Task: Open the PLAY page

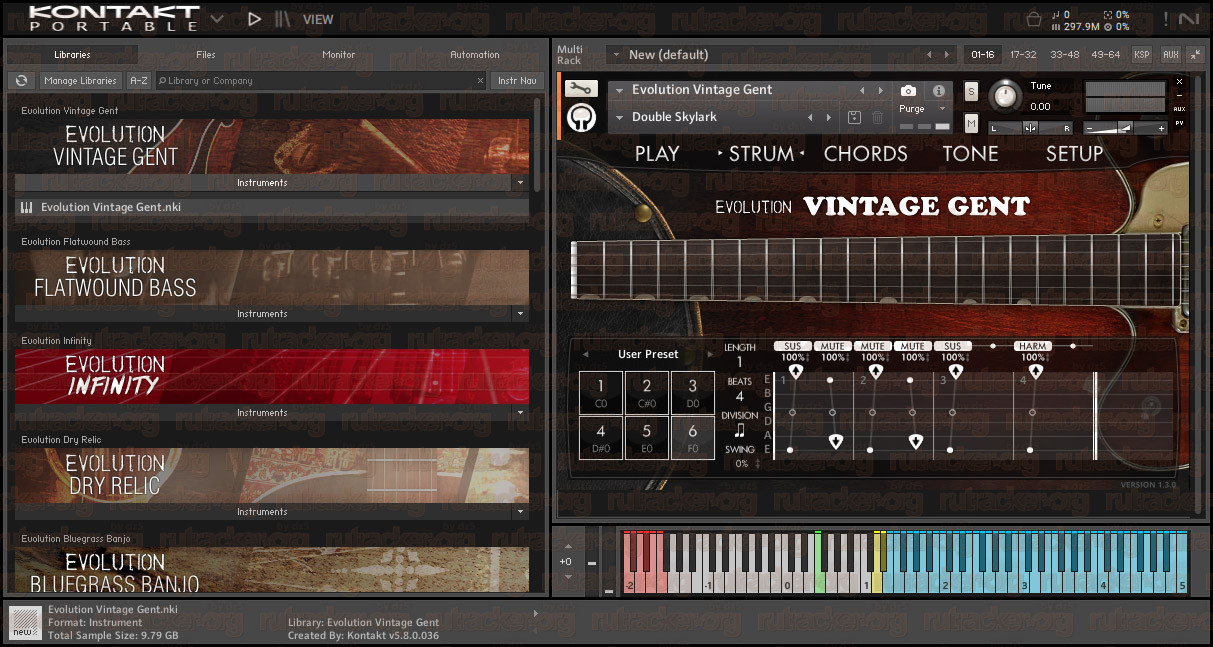Action: 657,154
